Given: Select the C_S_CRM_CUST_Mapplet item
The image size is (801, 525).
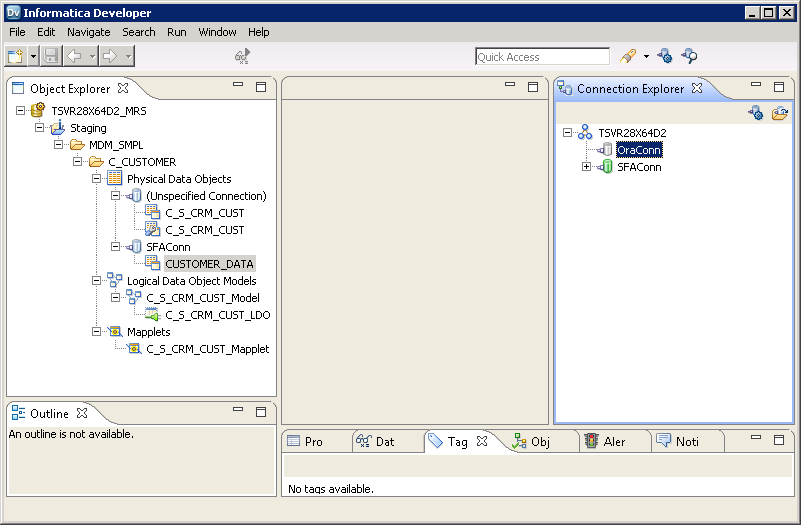Looking at the screenshot, I should click(208, 349).
